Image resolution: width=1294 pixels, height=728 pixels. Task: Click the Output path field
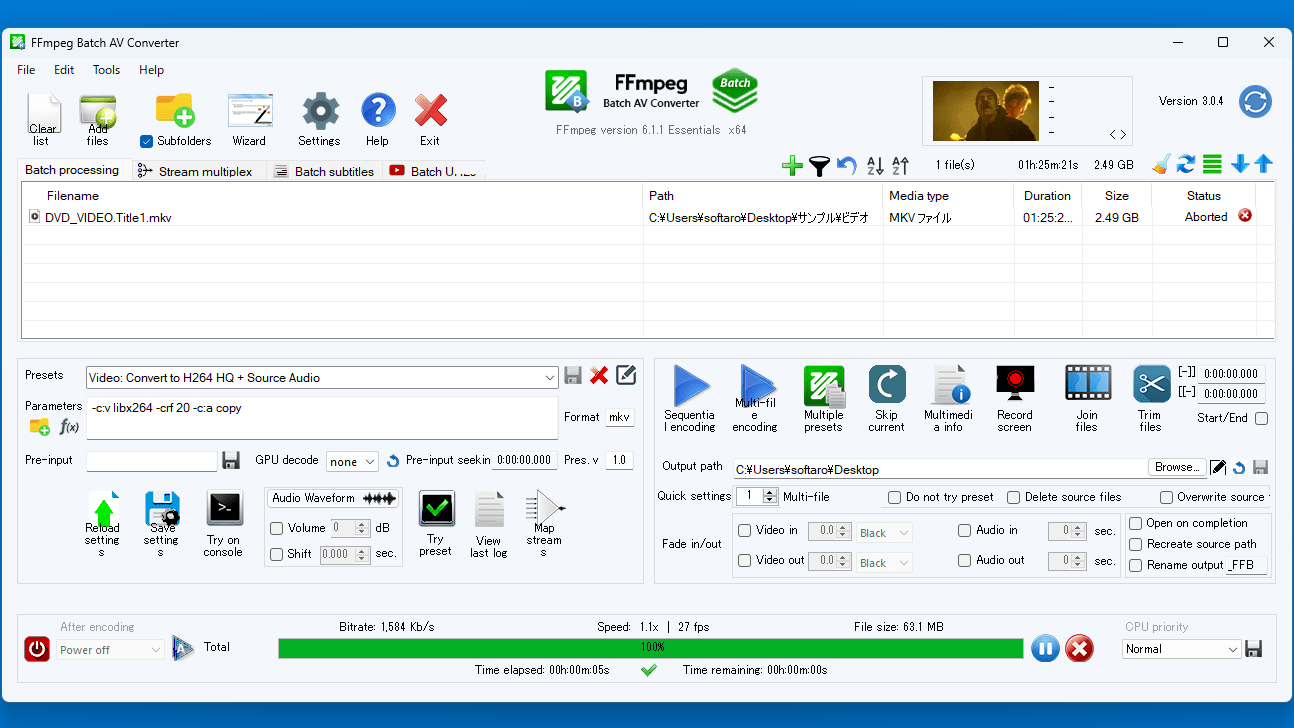coord(939,469)
